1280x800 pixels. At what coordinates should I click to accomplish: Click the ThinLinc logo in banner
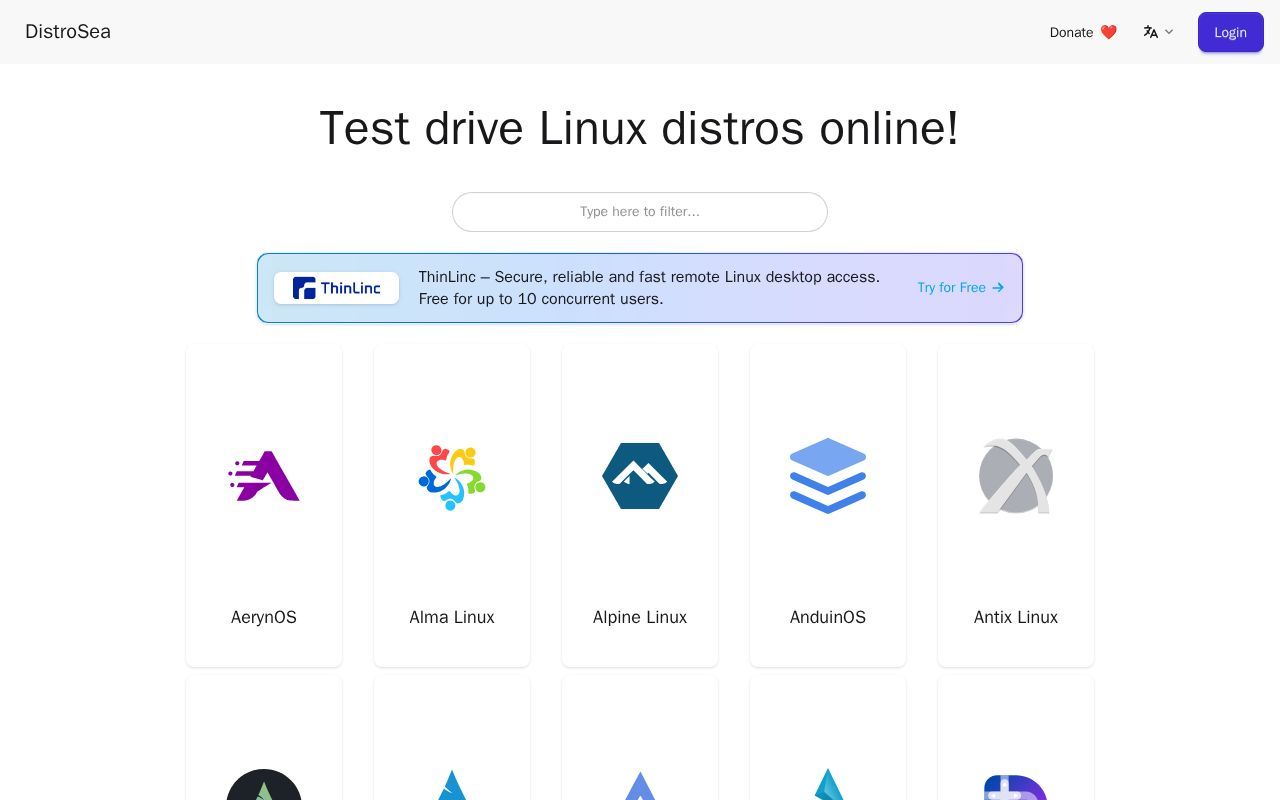point(336,288)
